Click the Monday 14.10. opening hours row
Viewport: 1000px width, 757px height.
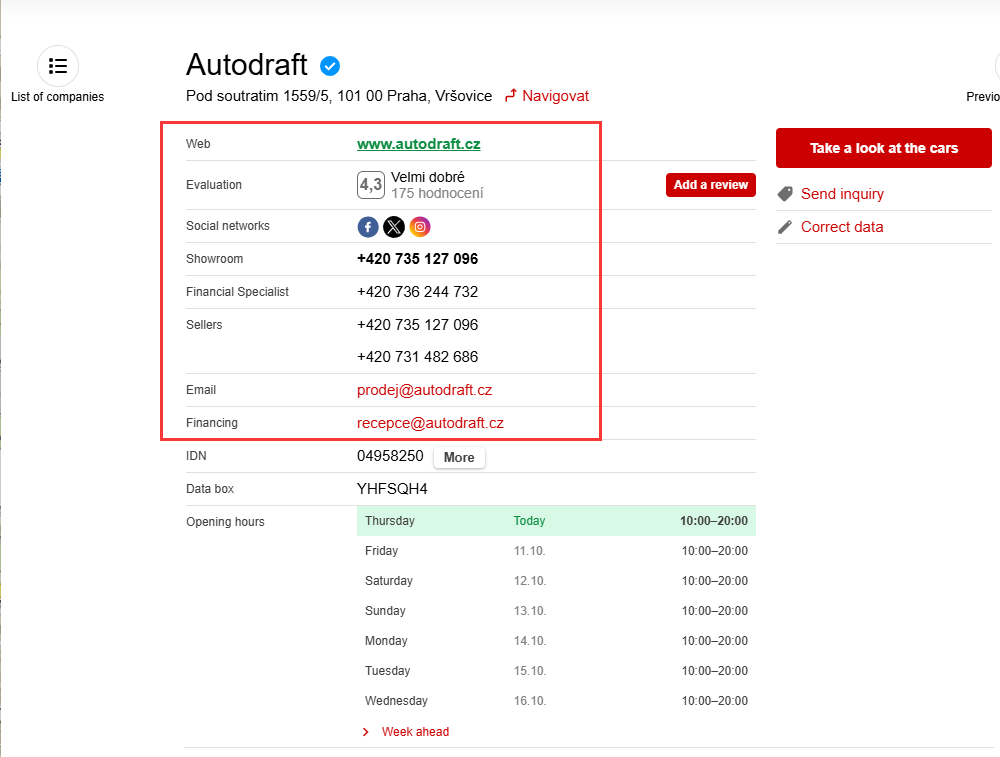[556, 641]
